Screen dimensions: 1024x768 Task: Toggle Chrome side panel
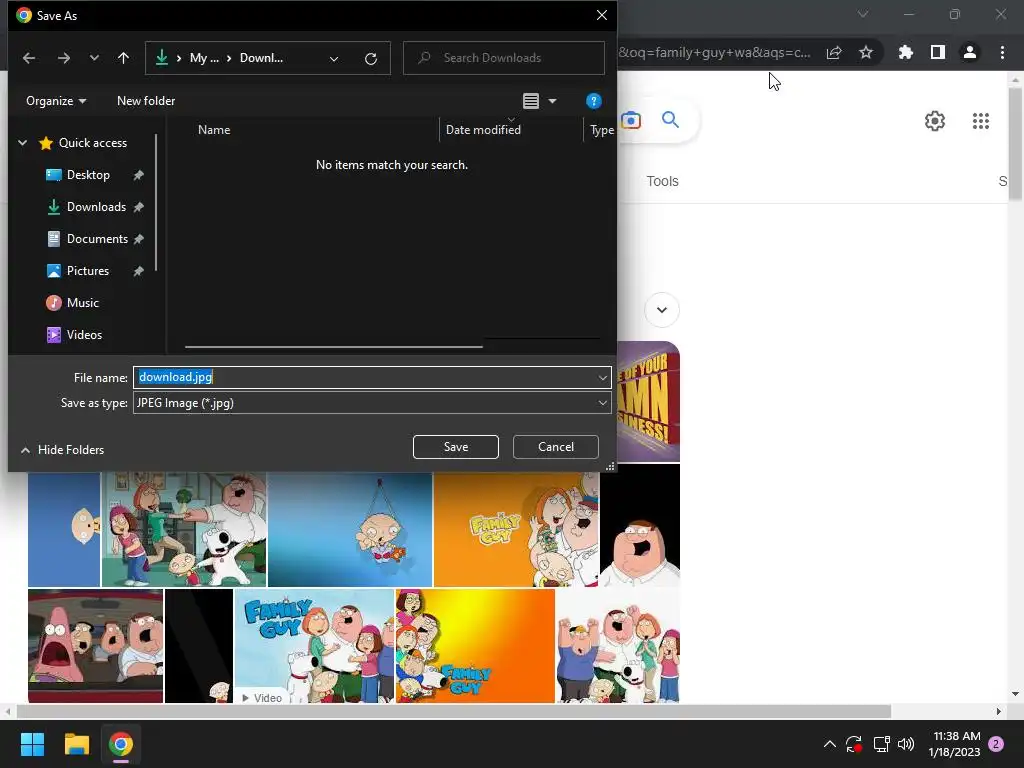[938, 52]
